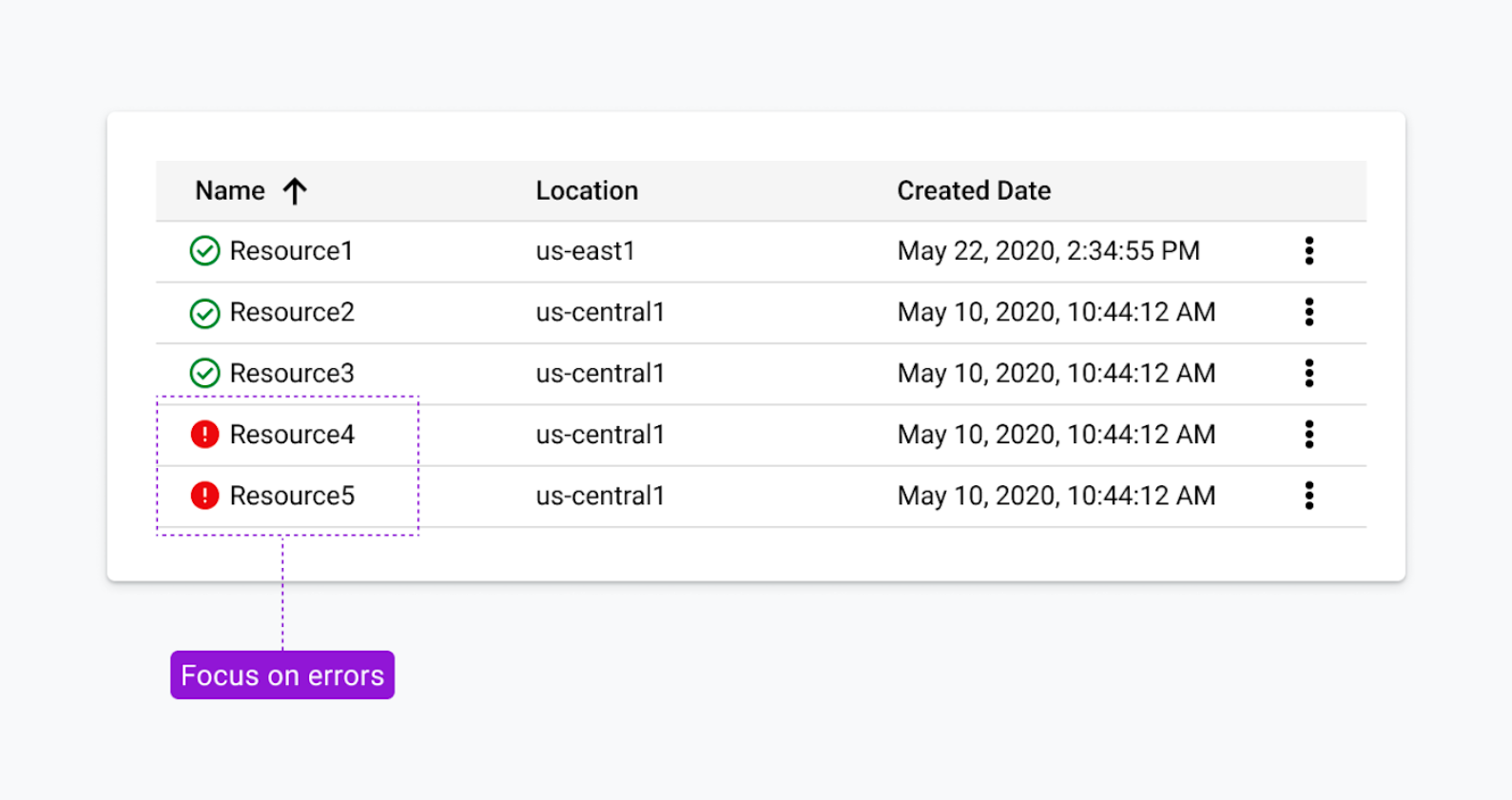Viewport: 1512px width, 800px height.
Task: Select the Resource1 name
Action: pos(291,251)
